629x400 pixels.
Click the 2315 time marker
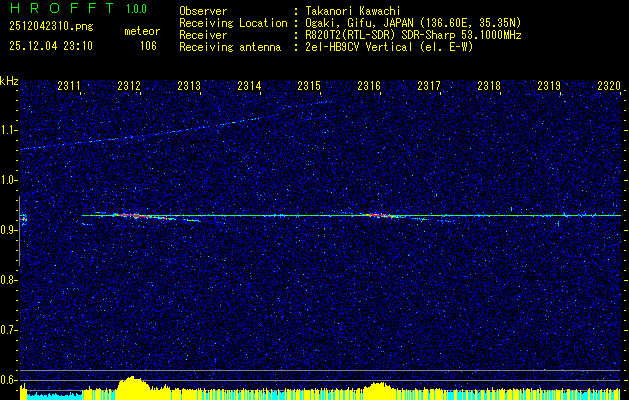click(x=309, y=87)
